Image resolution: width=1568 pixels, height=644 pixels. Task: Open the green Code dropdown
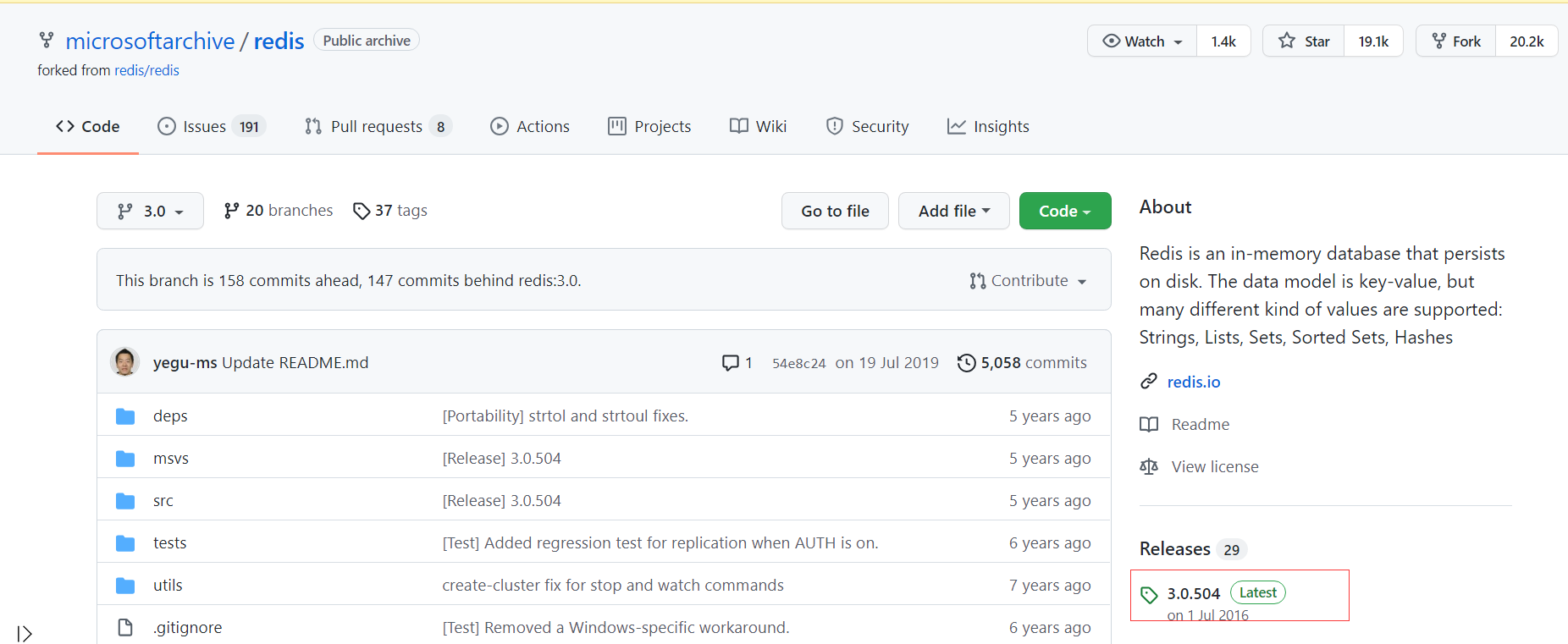(1065, 211)
